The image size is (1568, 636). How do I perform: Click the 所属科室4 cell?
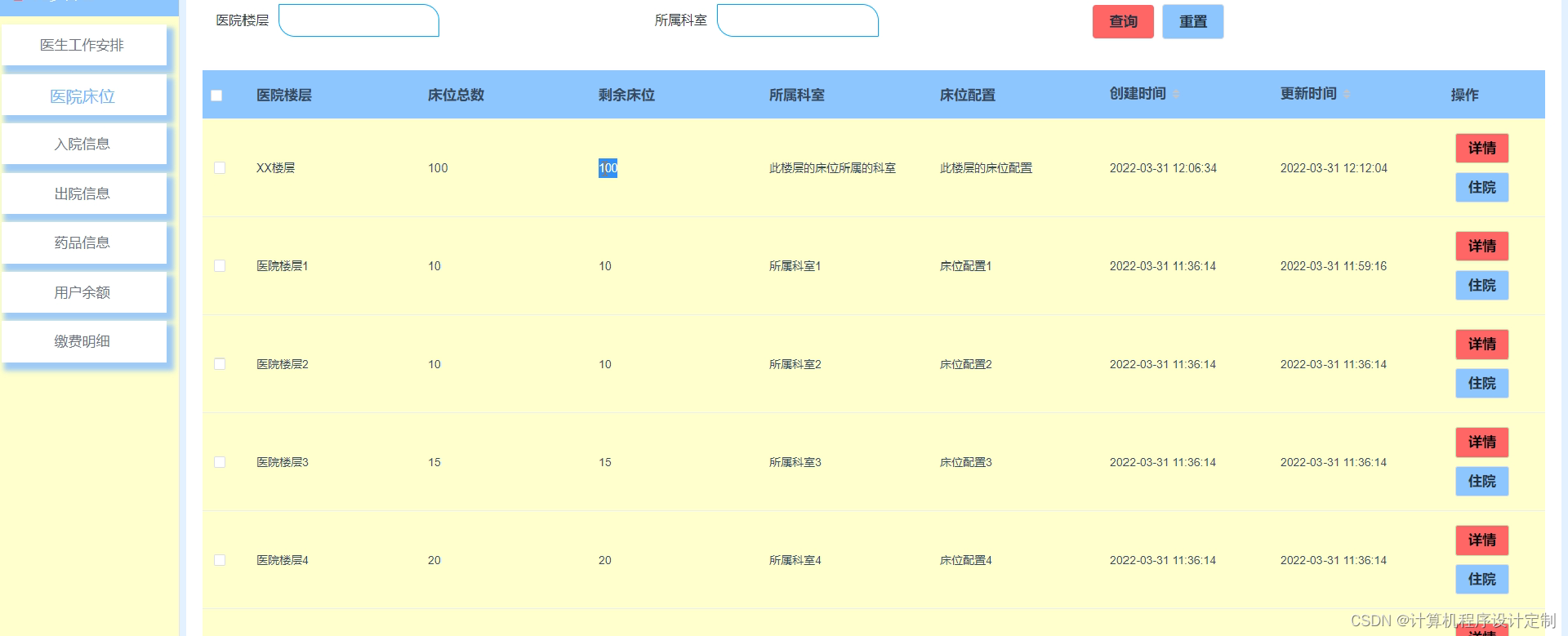(x=795, y=560)
